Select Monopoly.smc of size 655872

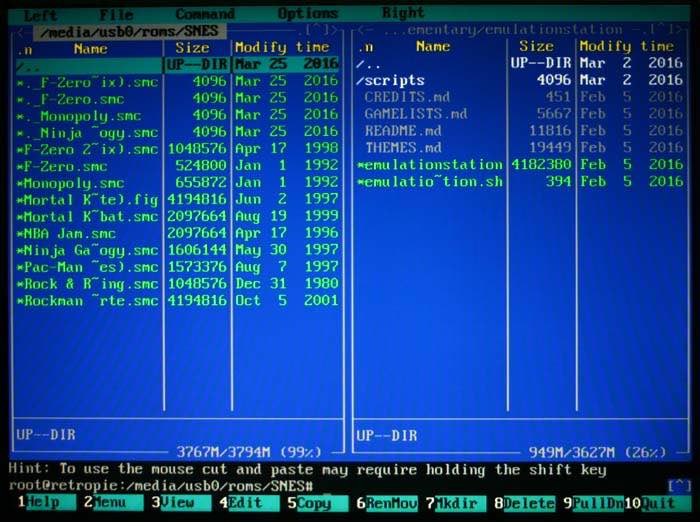[x=177, y=183]
